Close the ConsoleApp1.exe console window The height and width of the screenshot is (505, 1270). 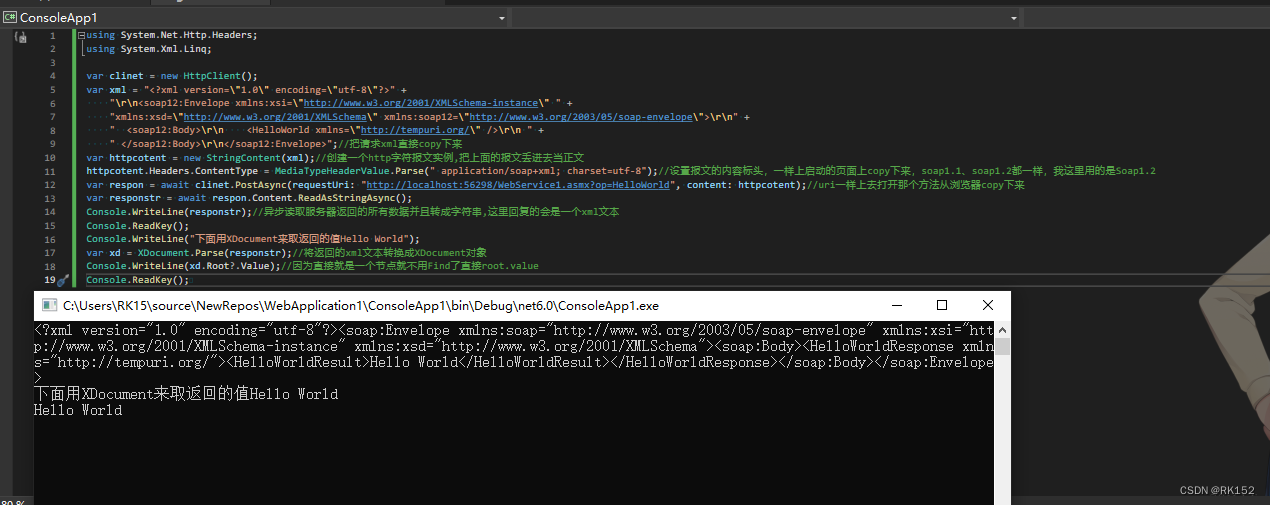(x=988, y=305)
